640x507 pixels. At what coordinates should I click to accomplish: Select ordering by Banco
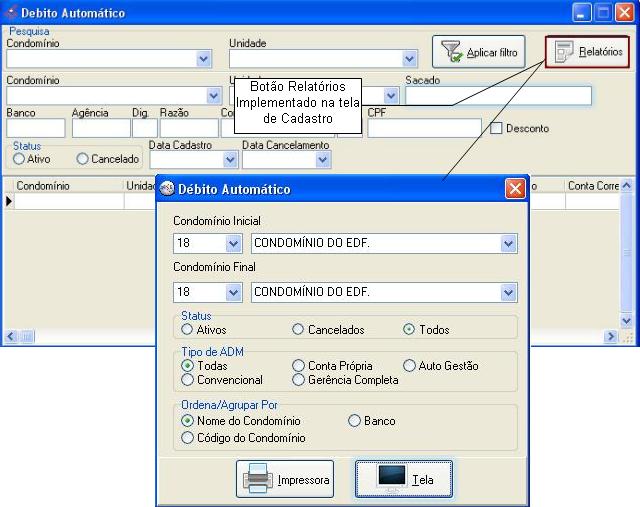pos(354,421)
